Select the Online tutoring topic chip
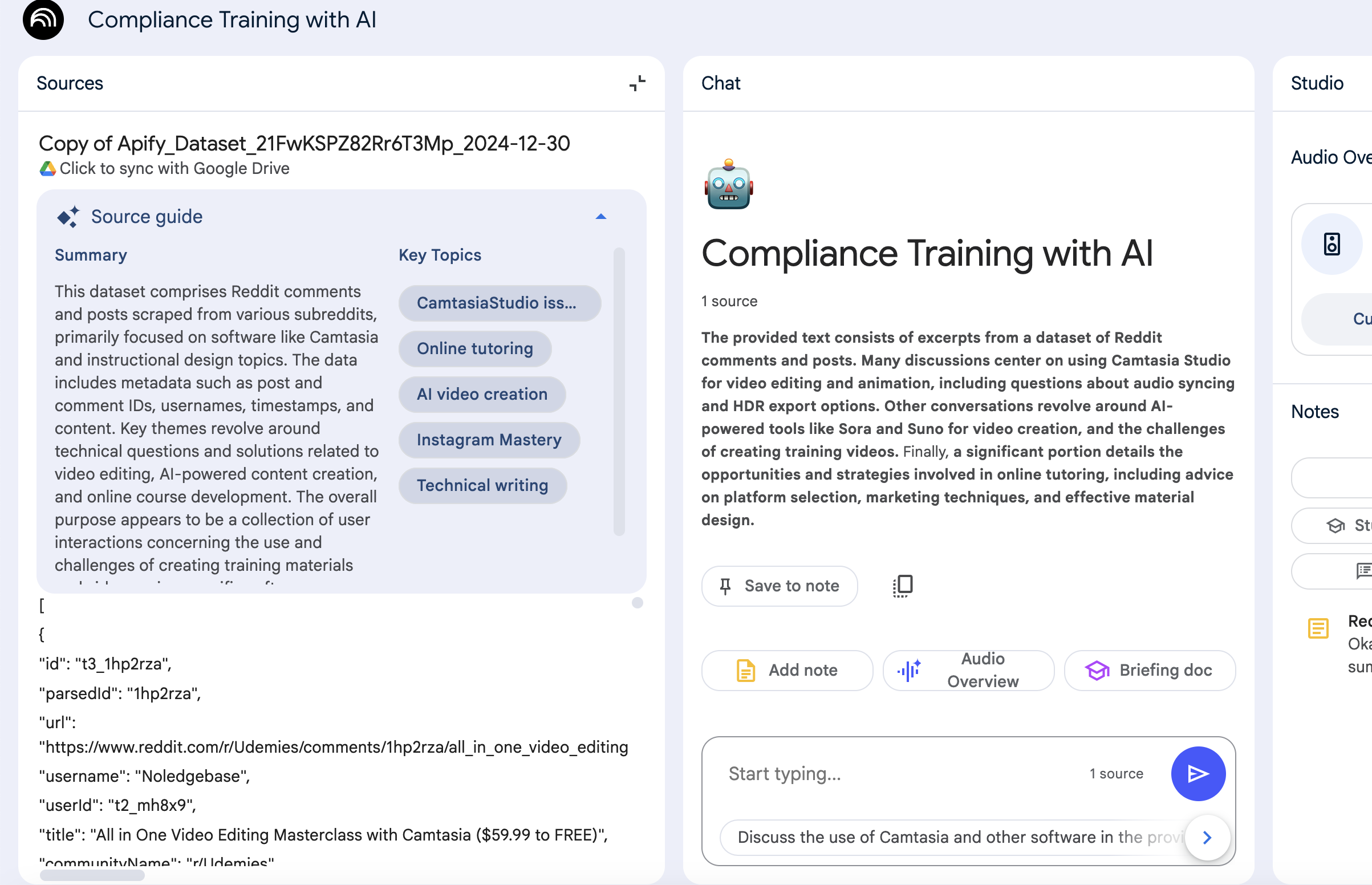The height and width of the screenshot is (885, 1372). pos(474,349)
